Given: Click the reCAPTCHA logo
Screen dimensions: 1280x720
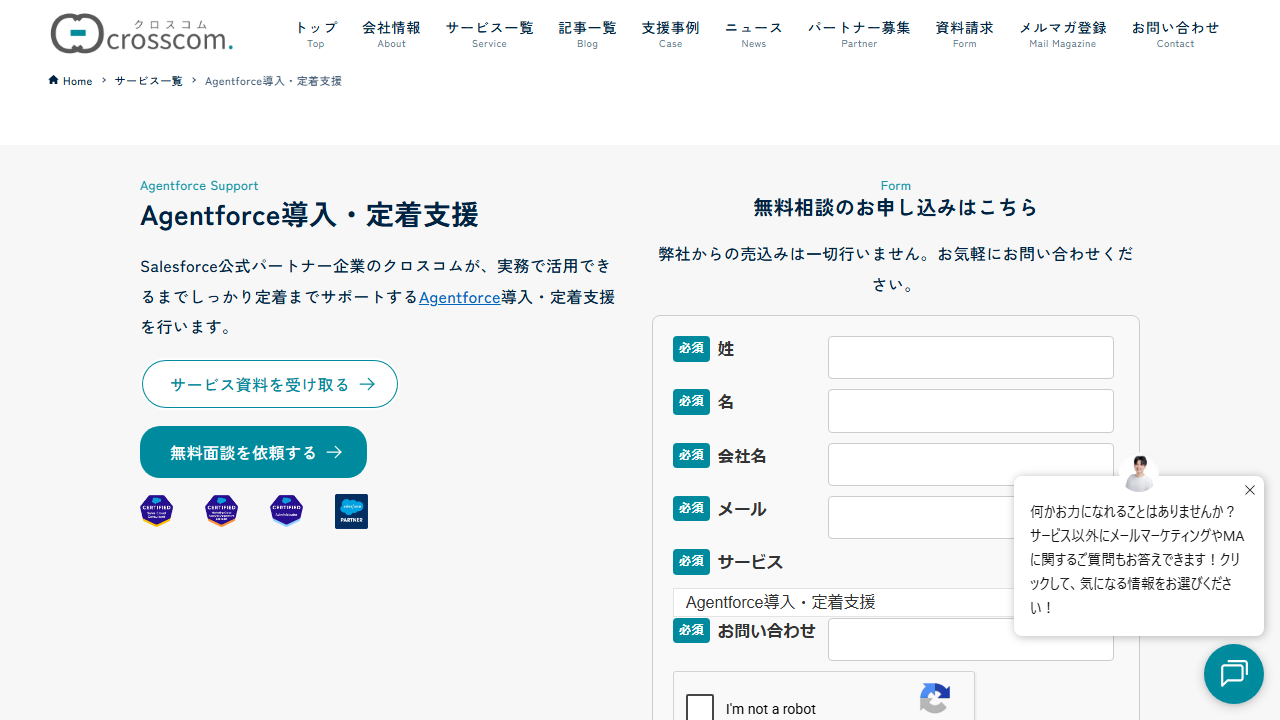Looking at the screenshot, I should coord(935,699).
